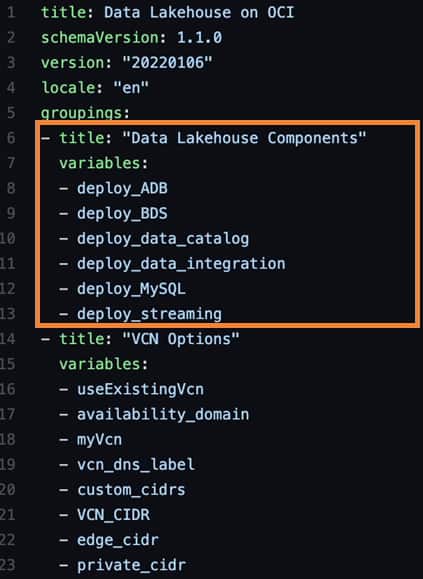Click the deploy_MySQL variable entry

click(x=131, y=289)
